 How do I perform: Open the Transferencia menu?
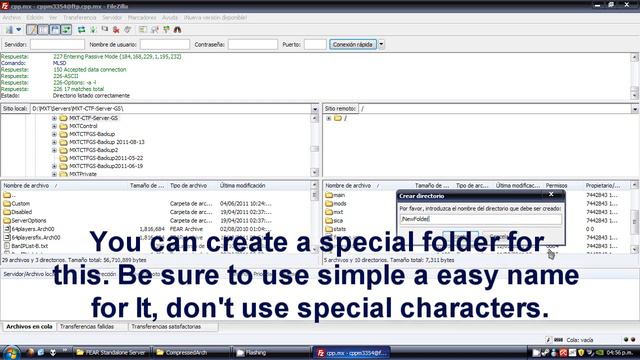point(80,18)
